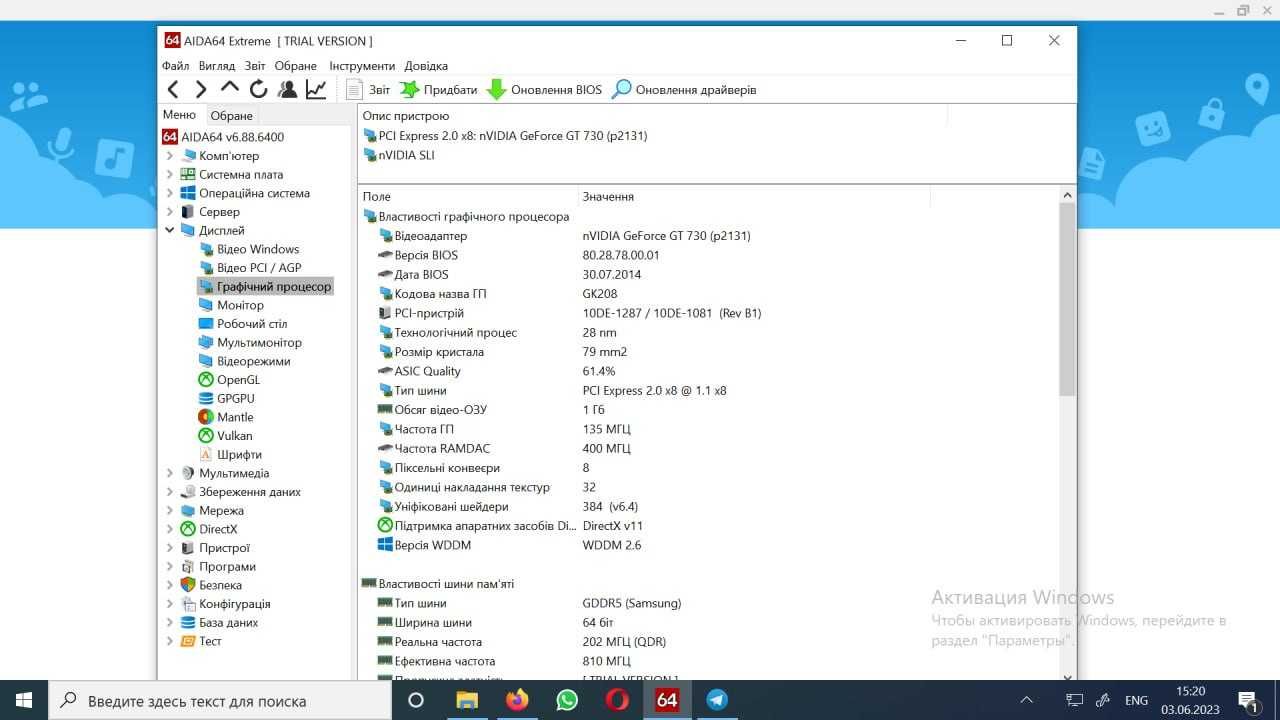This screenshot has height=720, width=1280.
Task: Select the Кодова назва ГП row
Action: pyautogui.click(x=709, y=294)
